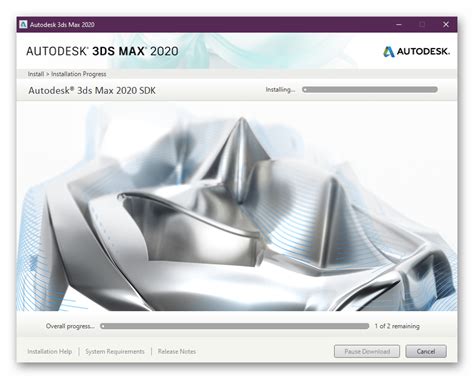Click the SDK component progress bar
The image size is (474, 379).
pyautogui.click(x=370, y=89)
